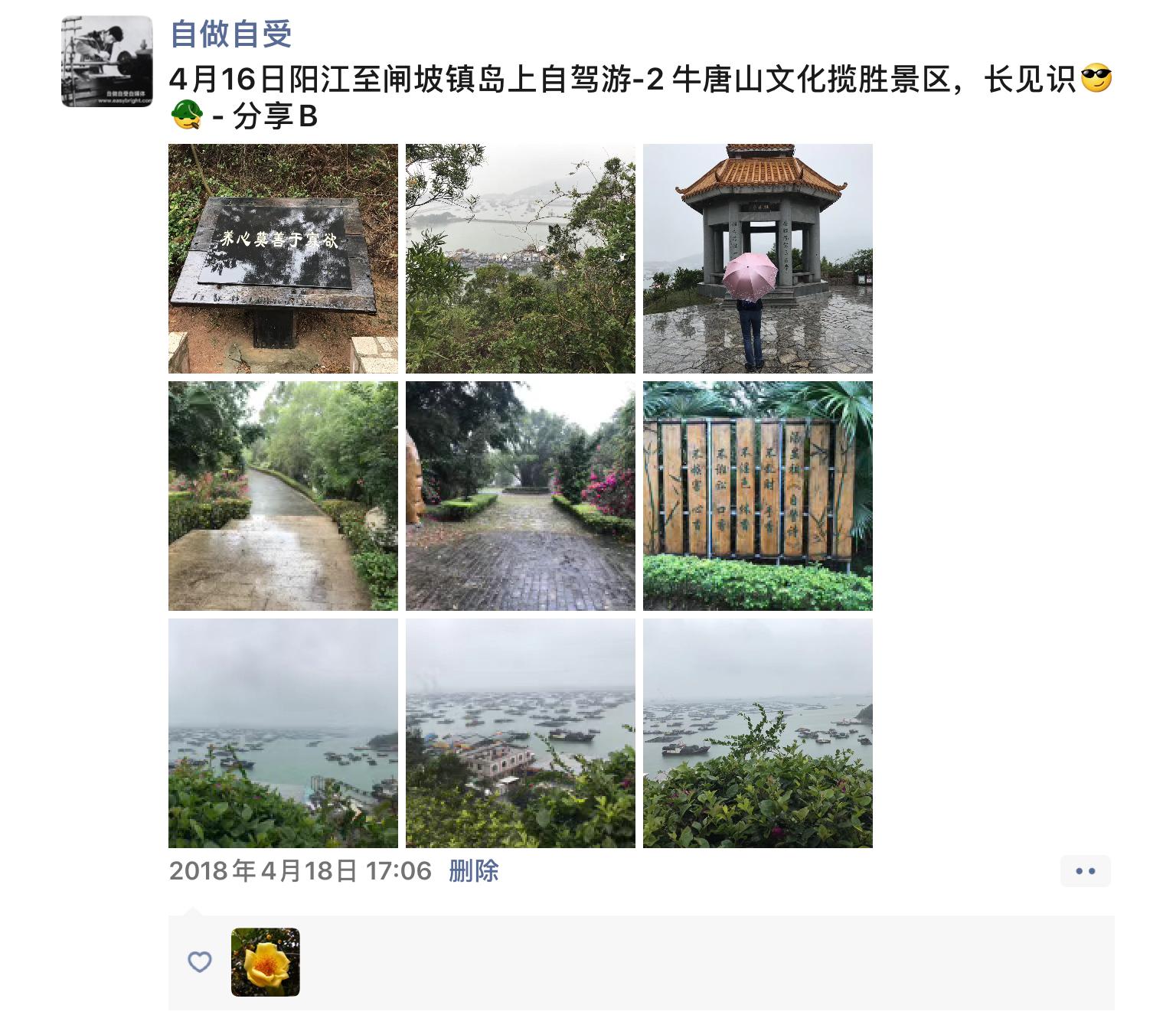Screen dimensions: 1176x1015
Task: Click the heart like icon
Action: (200, 962)
